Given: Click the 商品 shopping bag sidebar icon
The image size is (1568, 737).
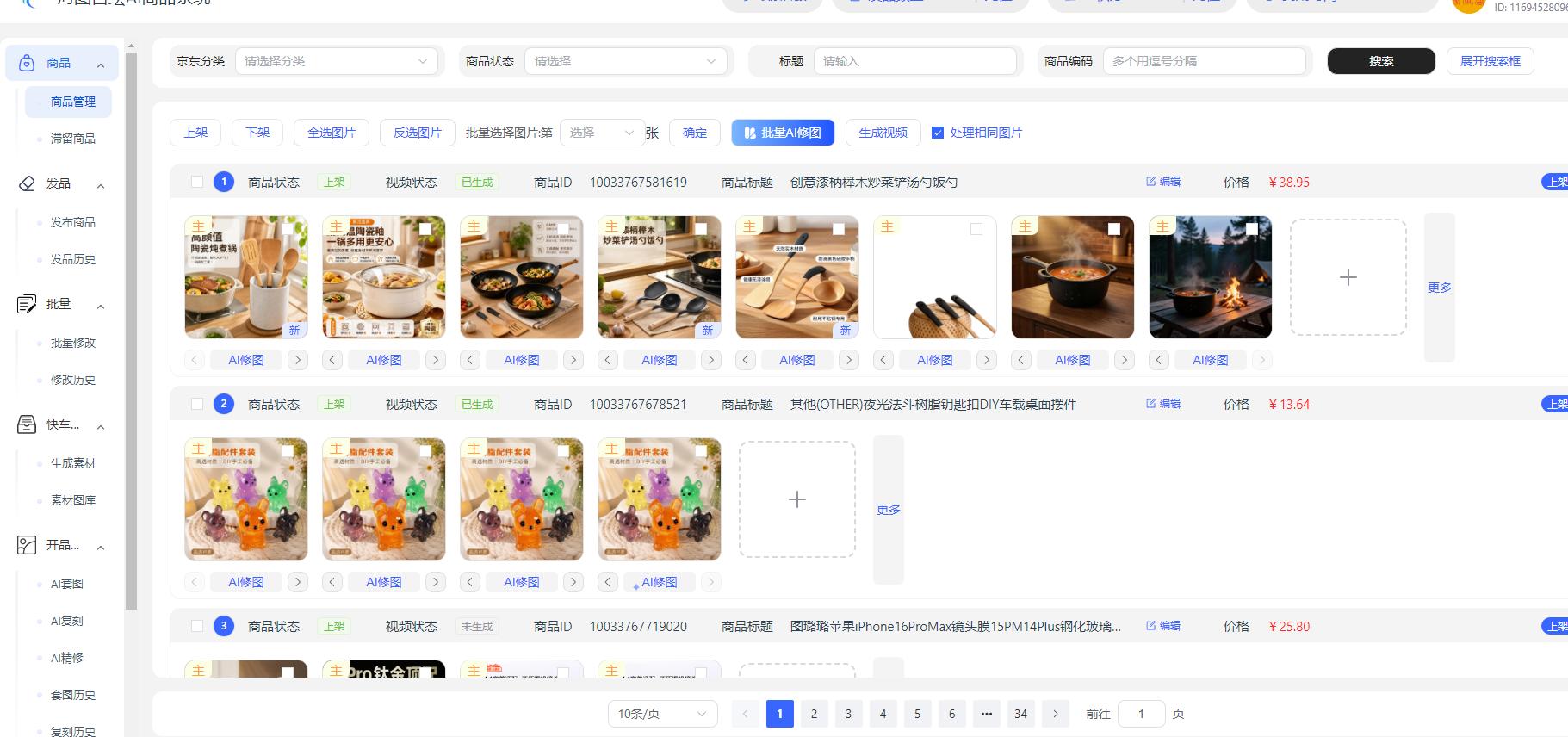Looking at the screenshot, I should 27,63.
